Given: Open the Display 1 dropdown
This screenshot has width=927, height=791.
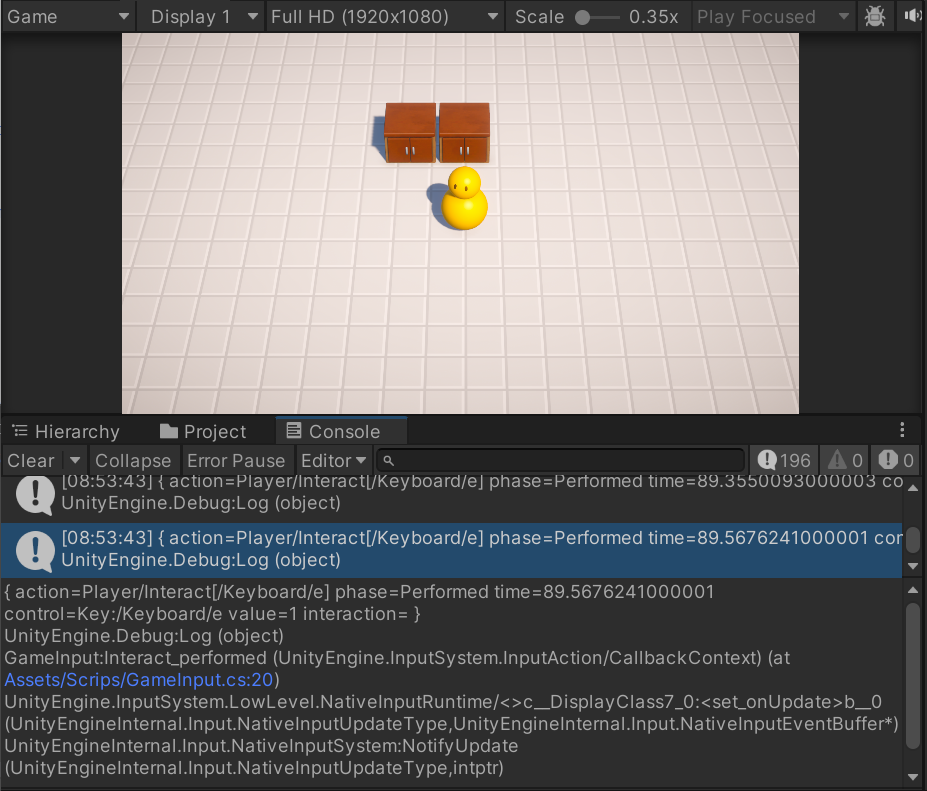Looking at the screenshot, I should [200, 16].
